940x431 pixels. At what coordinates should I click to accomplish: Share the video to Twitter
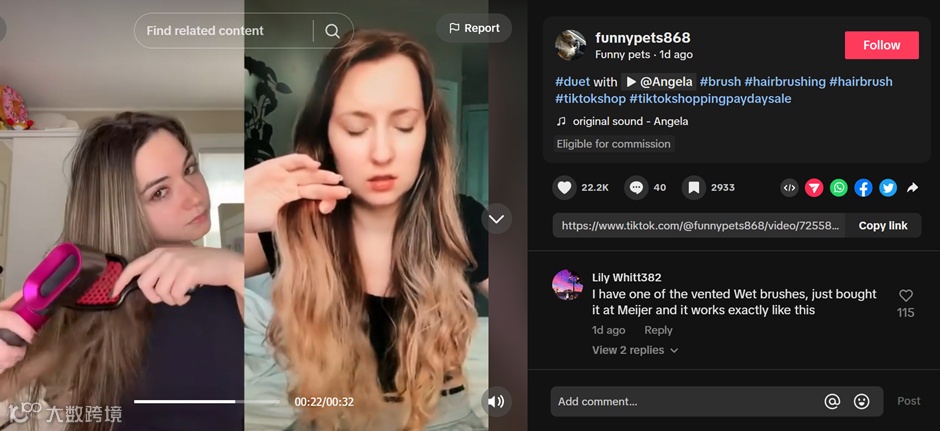[x=888, y=188]
